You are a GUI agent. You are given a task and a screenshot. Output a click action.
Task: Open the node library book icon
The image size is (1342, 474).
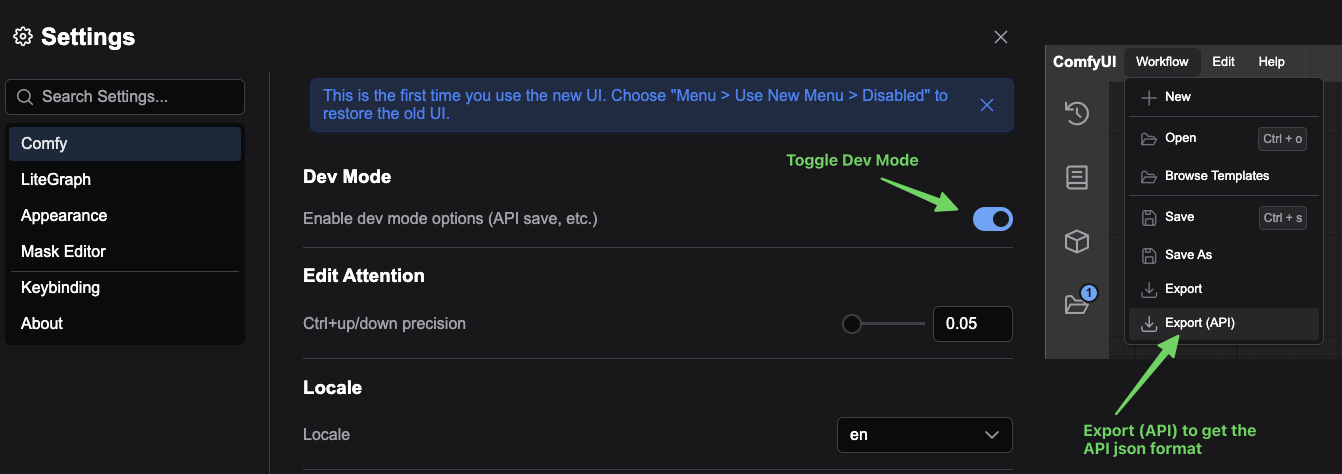tap(1076, 177)
